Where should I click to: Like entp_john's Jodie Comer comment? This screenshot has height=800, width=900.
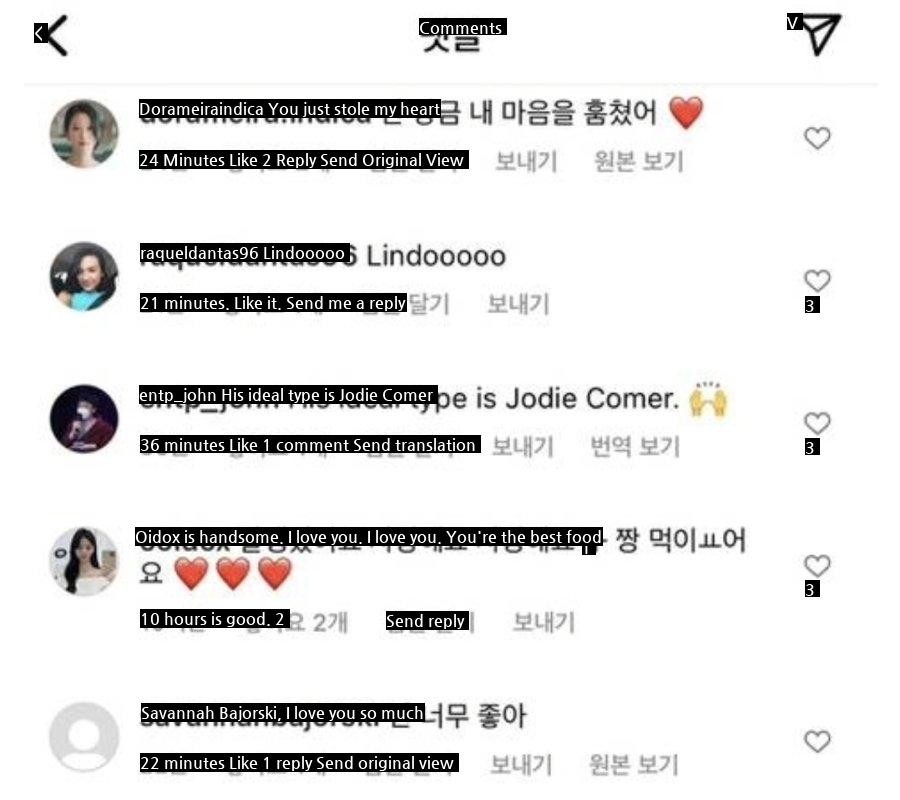click(x=817, y=424)
